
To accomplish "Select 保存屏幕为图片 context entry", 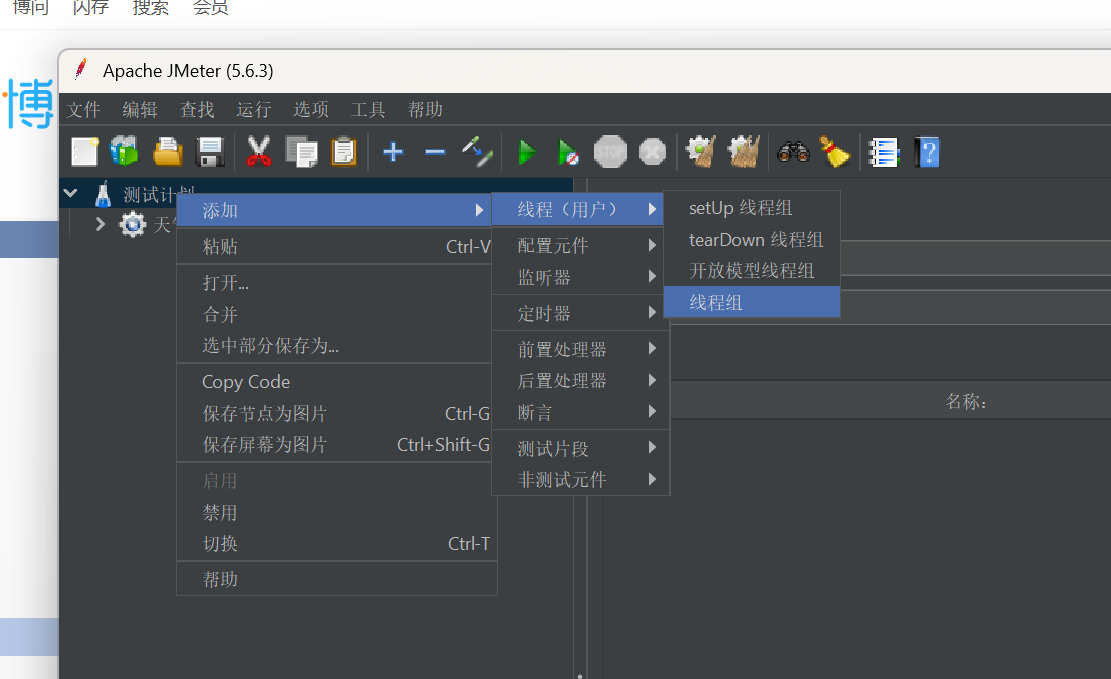I will pyautogui.click(x=334, y=444).
